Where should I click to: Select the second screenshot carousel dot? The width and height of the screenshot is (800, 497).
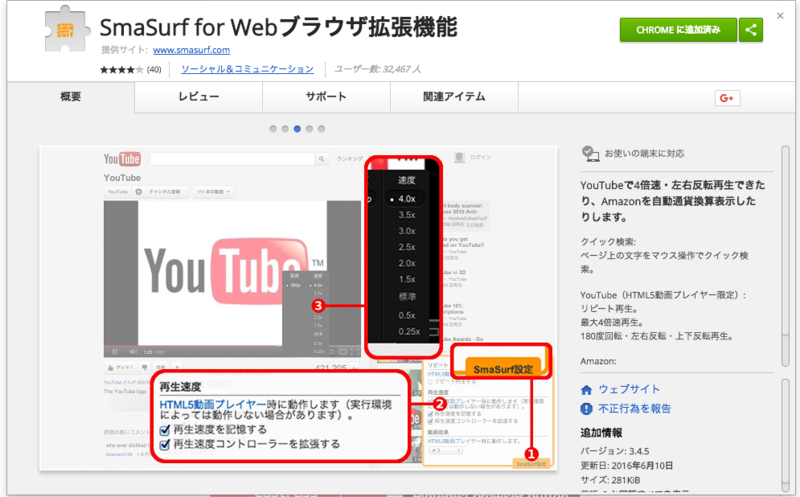pos(285,129)
